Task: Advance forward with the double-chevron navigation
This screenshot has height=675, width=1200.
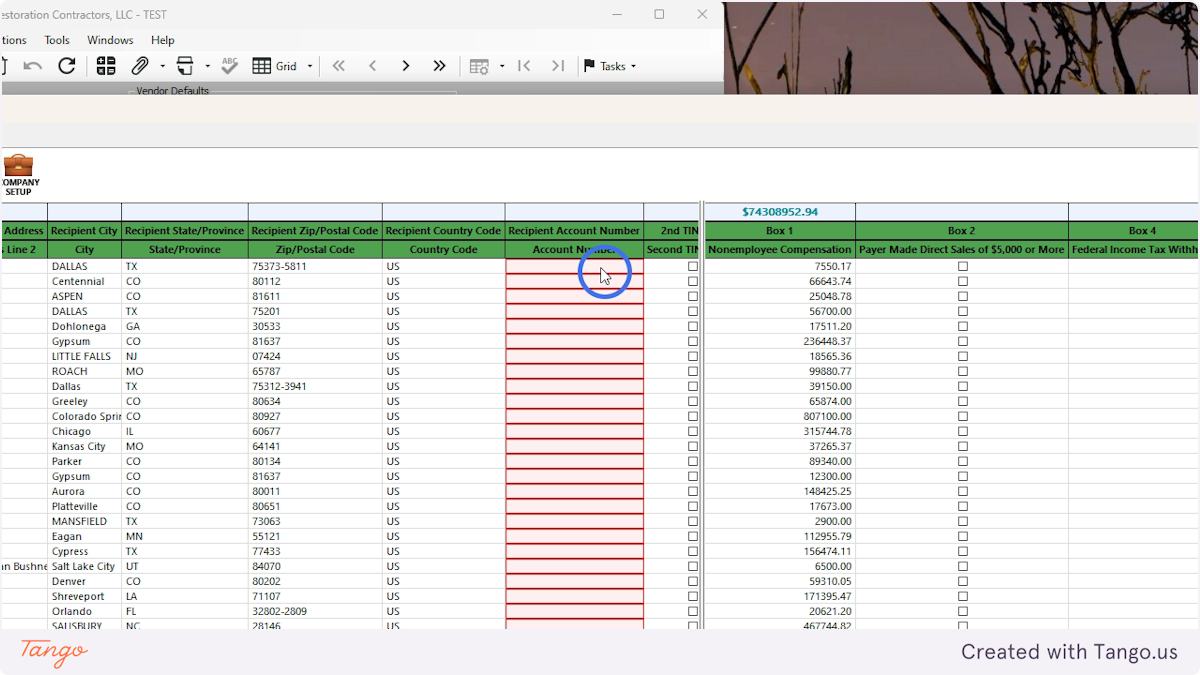Action: (439, 66)
